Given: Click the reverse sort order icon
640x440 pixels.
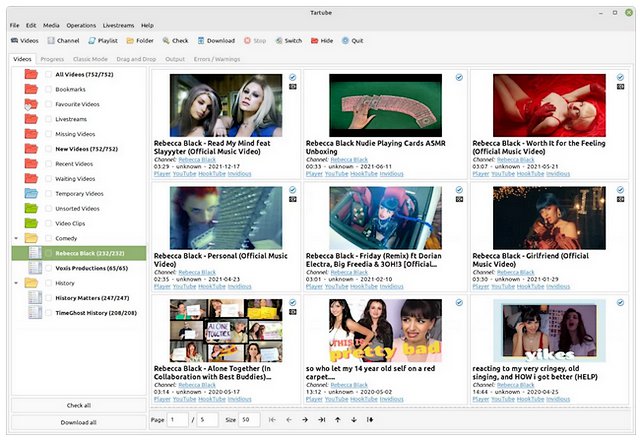Looking at the screenshot, I should pyautogui.click(x=370, y=420).
